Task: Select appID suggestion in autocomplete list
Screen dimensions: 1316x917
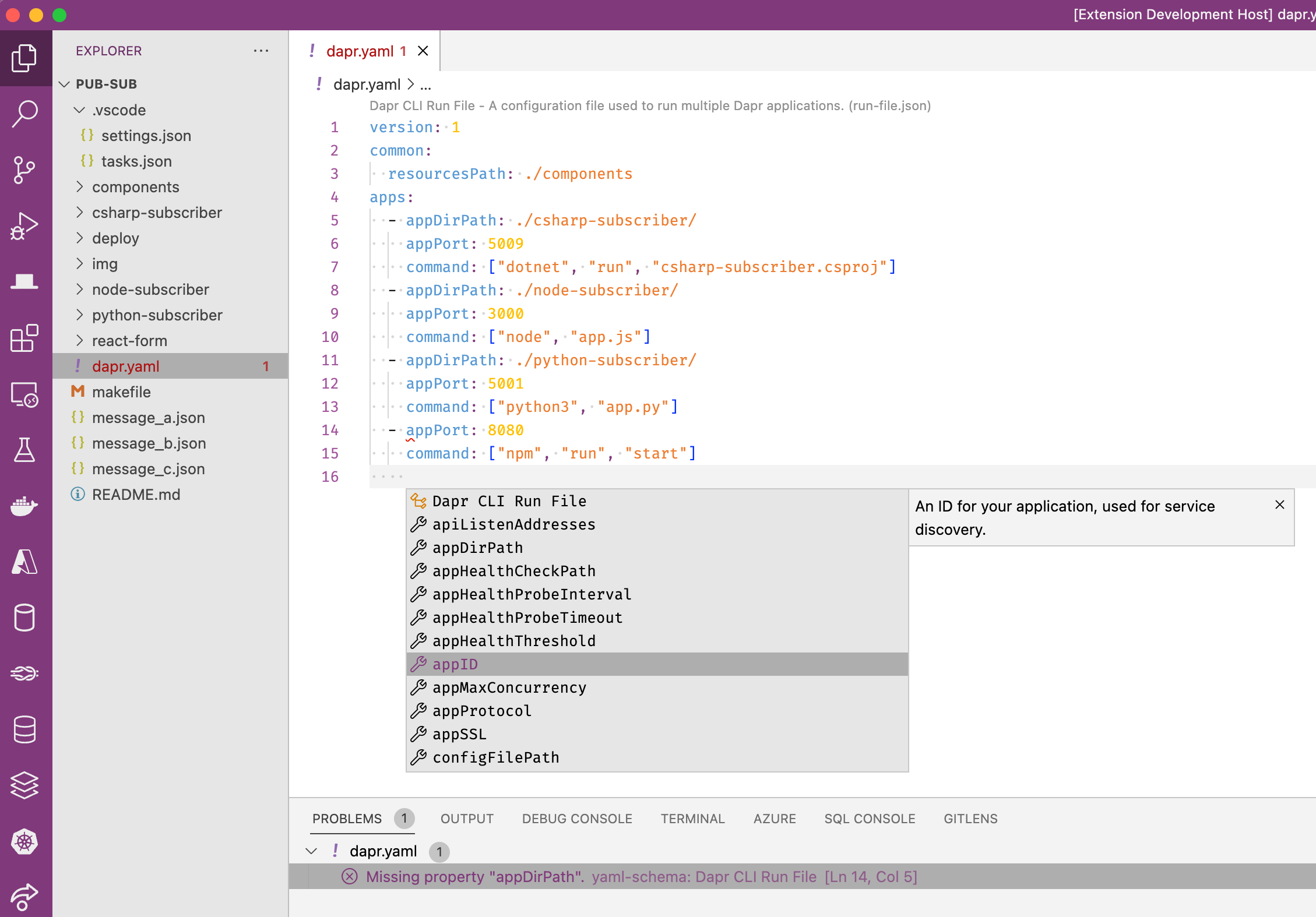Action: click(x=456, y=664)
